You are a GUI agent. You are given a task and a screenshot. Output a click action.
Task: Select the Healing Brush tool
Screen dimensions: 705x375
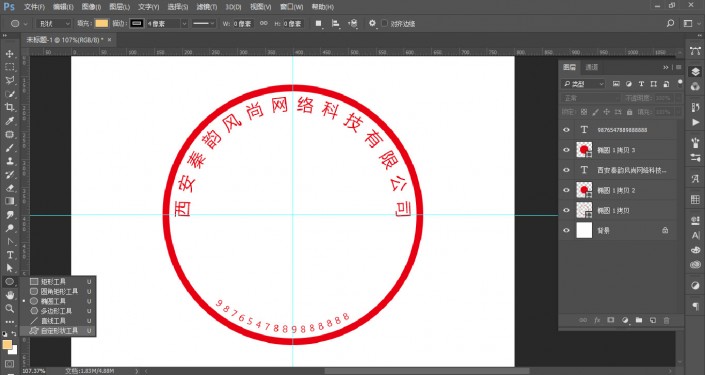[x=9, y=134]
